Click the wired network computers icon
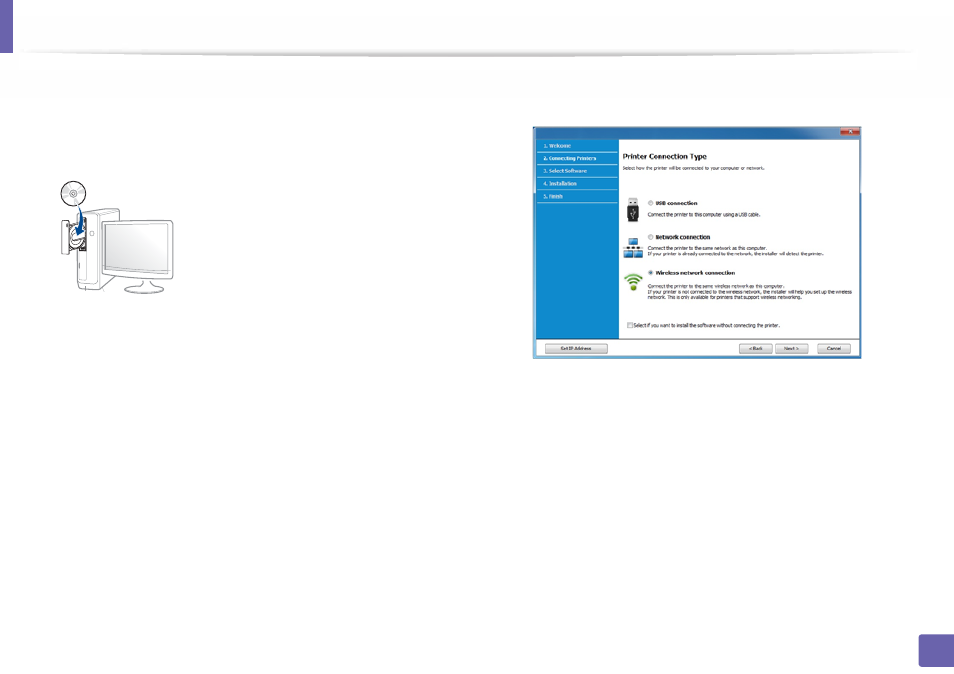954x674 pixels. click(x=633, y=248)
